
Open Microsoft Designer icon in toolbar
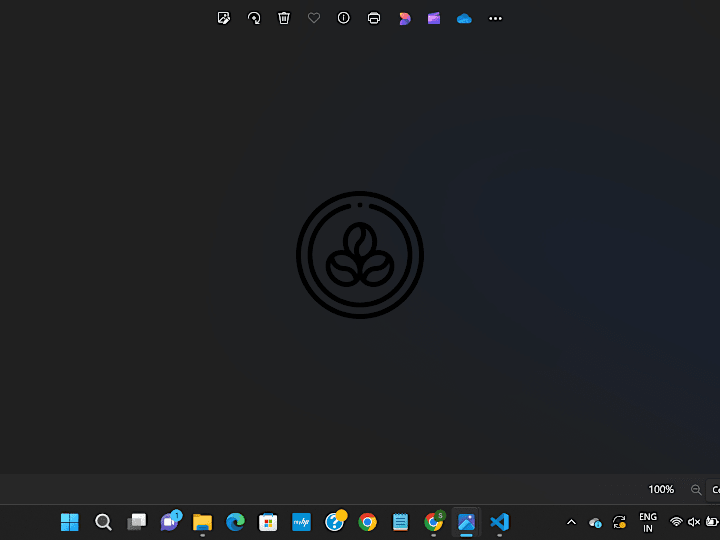click(404, 18)
